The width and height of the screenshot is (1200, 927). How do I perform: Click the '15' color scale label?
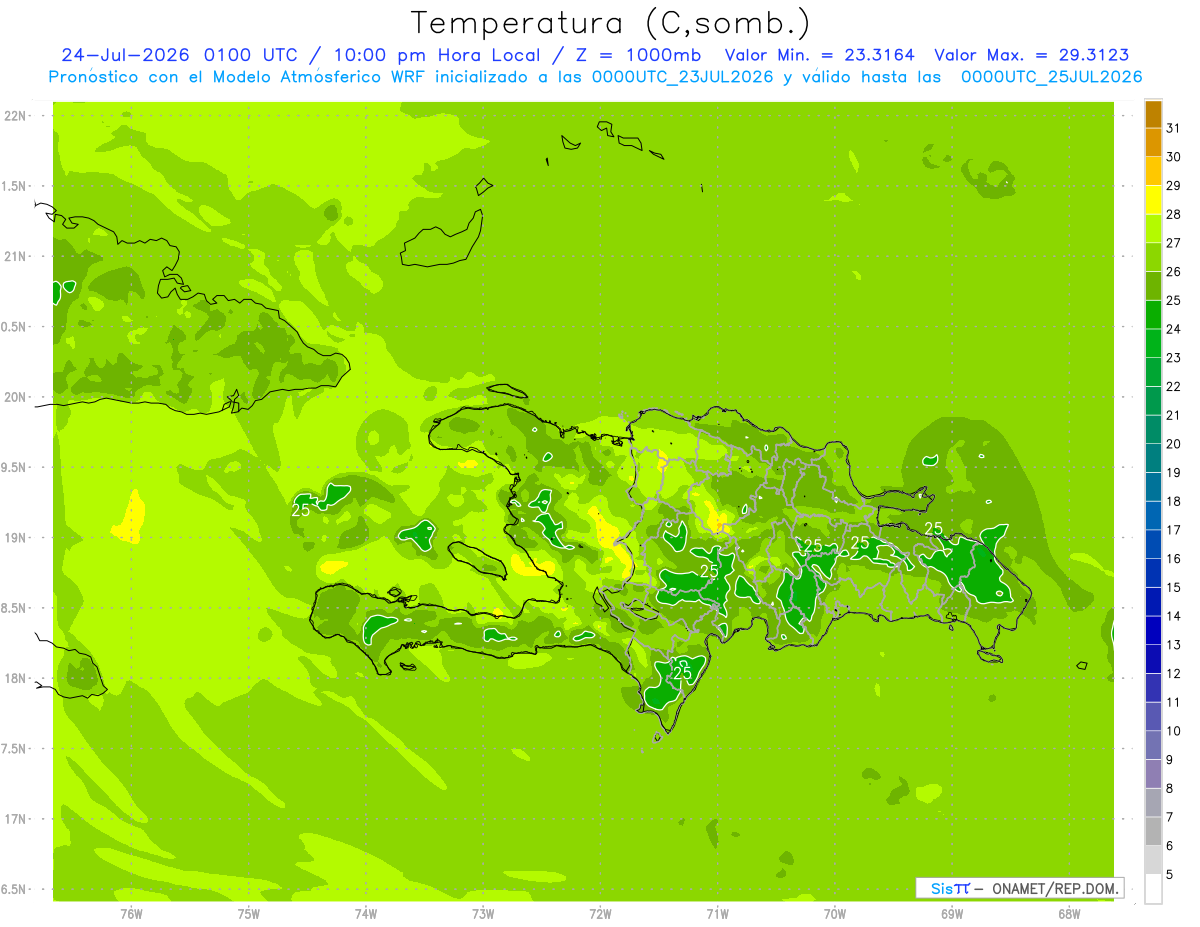pyautogui.click(x=1173, y=587)
